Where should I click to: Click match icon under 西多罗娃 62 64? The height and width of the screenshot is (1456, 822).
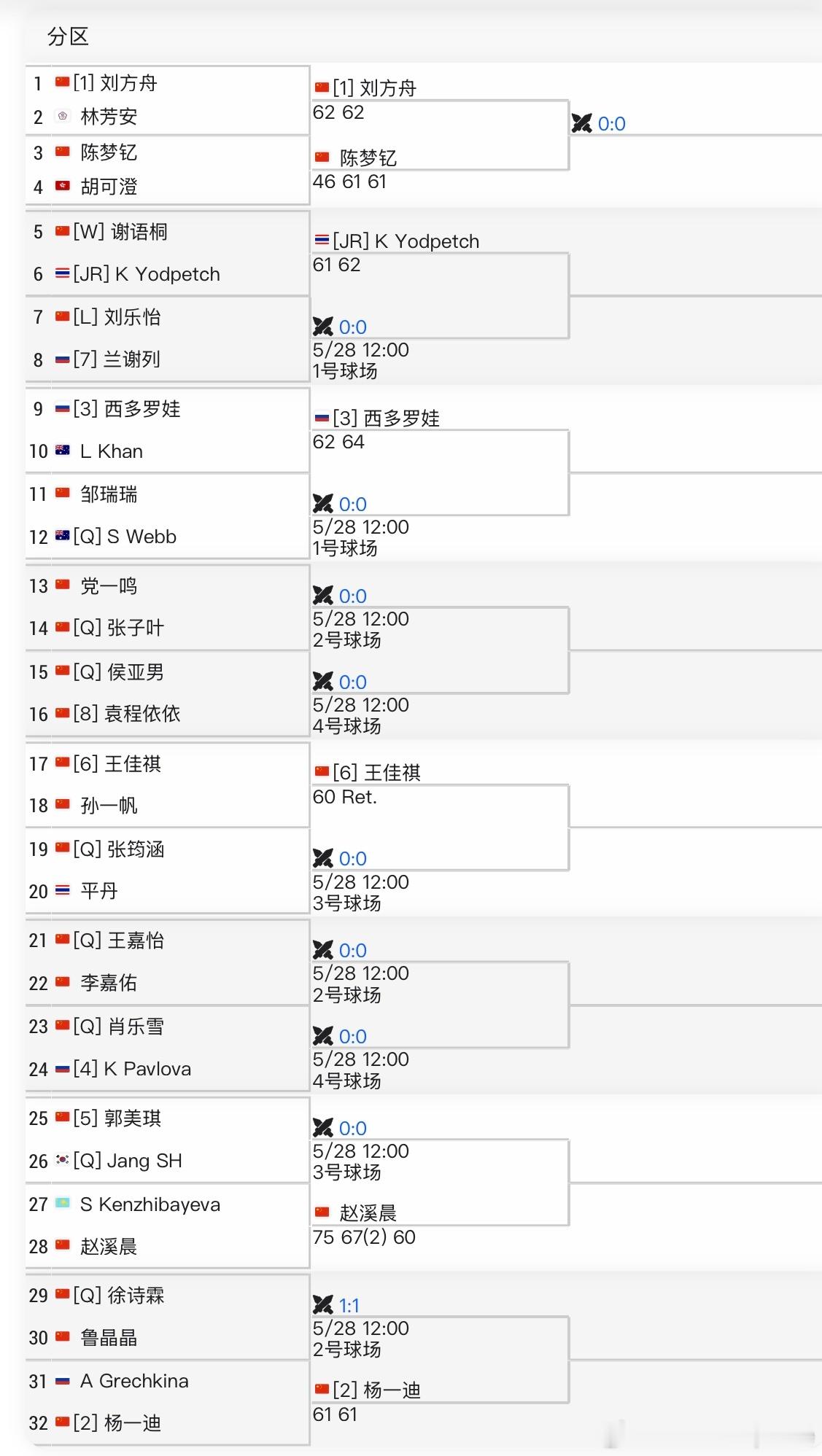(322, 504)
